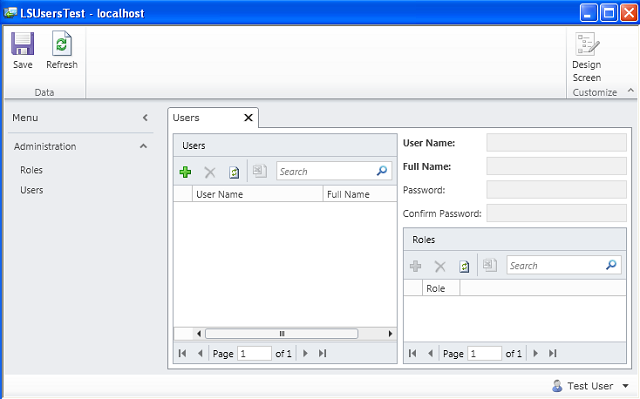
Task: Run search in the Users grid
Action: pos(382,171)
